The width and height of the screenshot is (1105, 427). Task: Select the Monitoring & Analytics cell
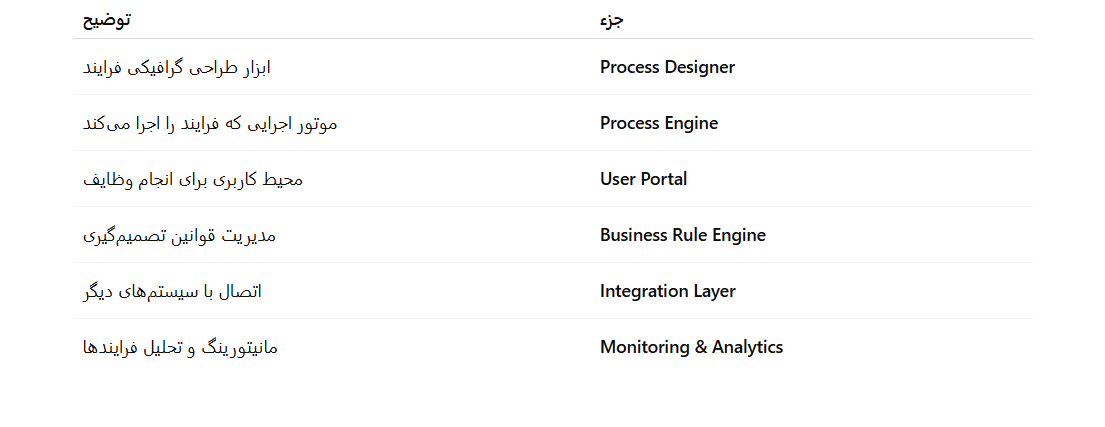click(691, 347)
